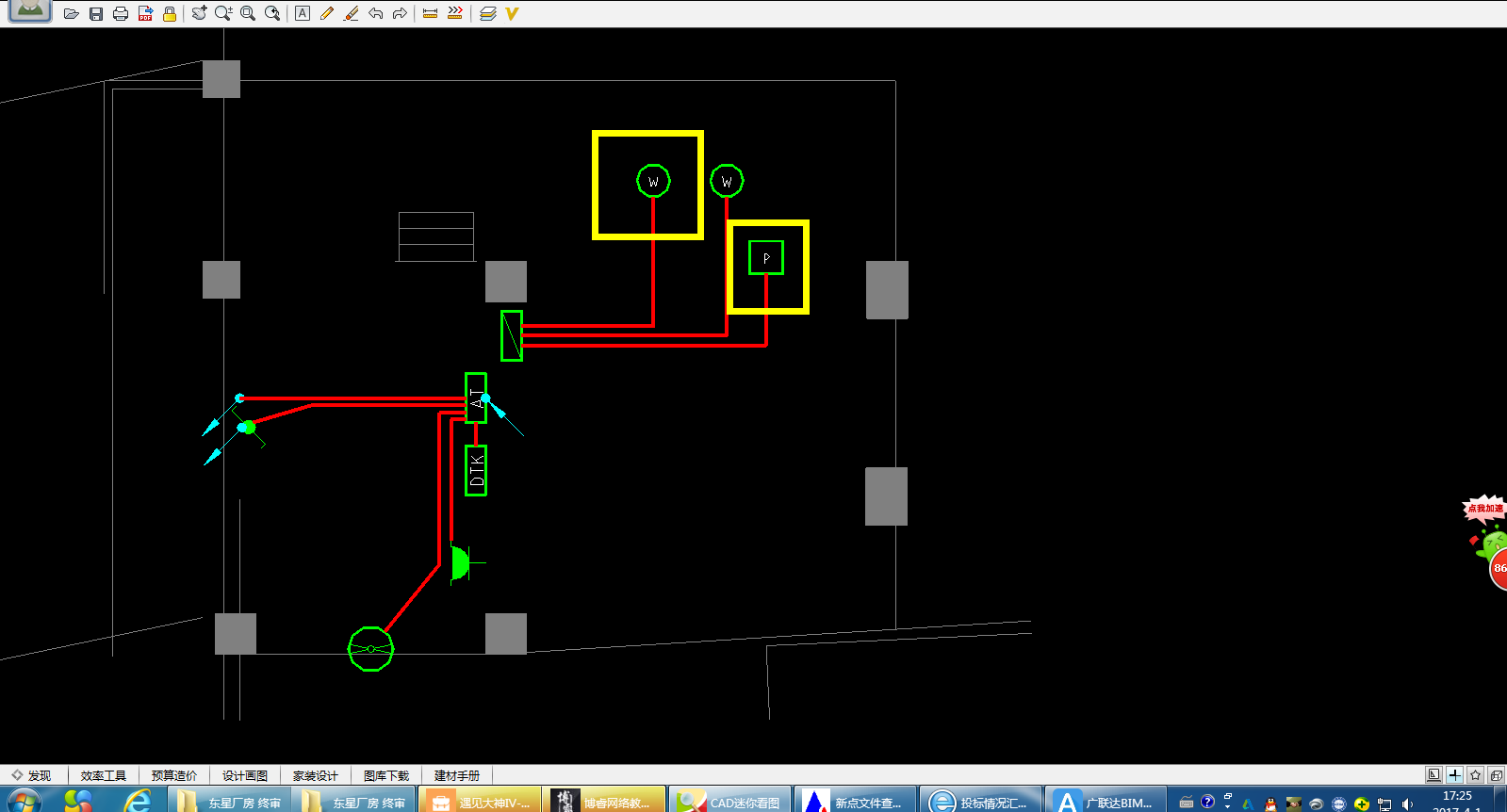Viewport: 1507px width, 812px height.
Task: Switch to 遇见大神IV taskbar window
Action: (x=480, y=801)
